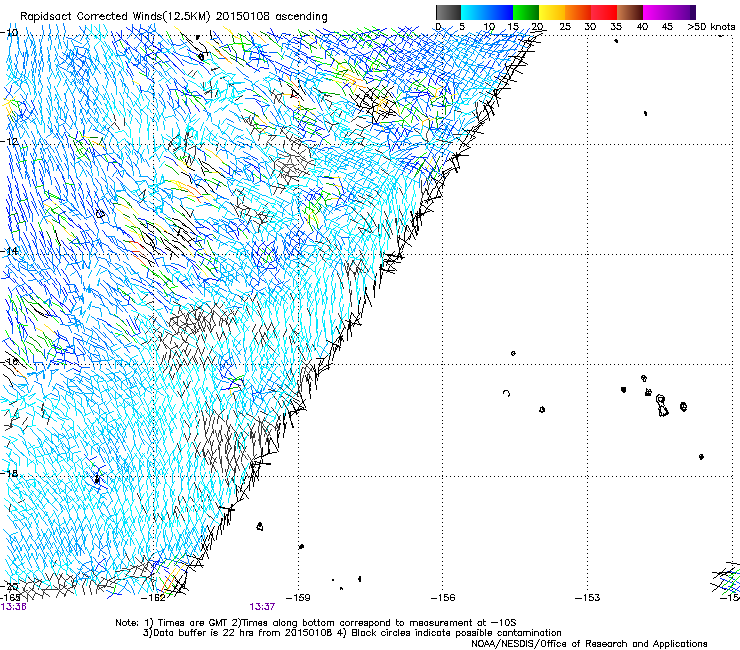Click the orange 25-30 knots legend color

pyautogui.click(x=578, y=12)
